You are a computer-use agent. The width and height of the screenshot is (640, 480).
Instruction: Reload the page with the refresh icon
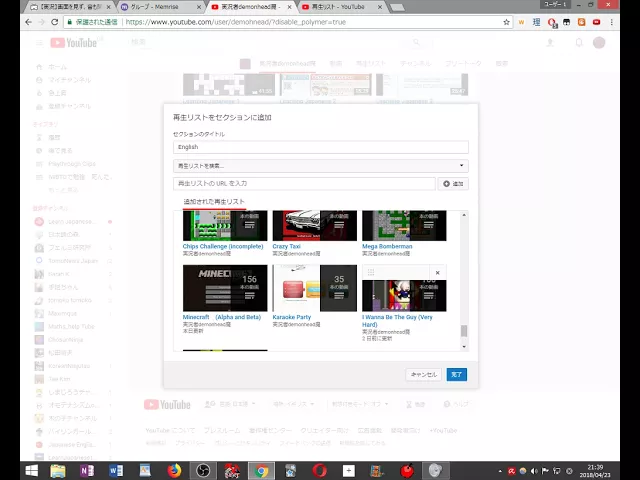[54, 22]
